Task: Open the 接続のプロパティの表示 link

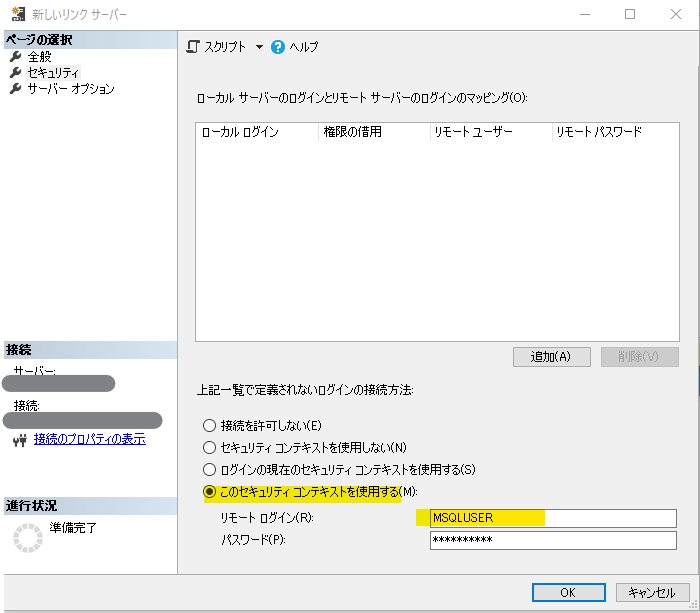Action: (x=89, y=439)
